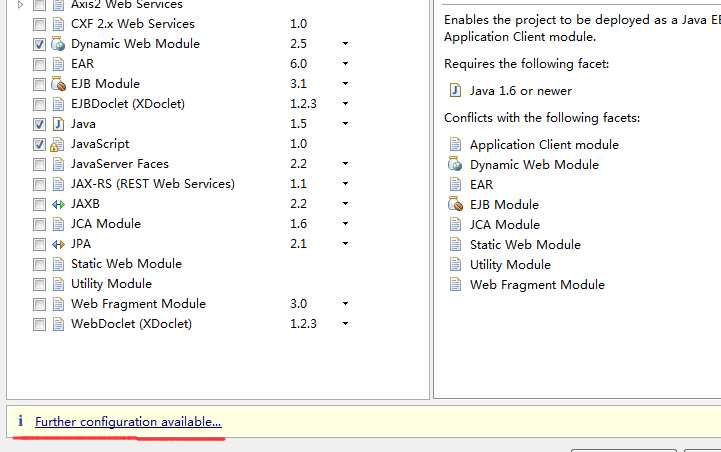Open the Java version 1.5 dropdown
The width and height of the screenshot is (721, 452).
[345, 124]
